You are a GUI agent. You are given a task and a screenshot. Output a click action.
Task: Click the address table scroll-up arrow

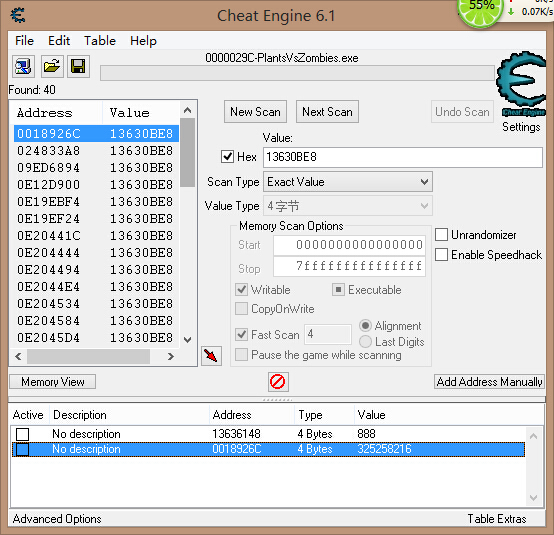pyautogui.click(x=534, y=436)
